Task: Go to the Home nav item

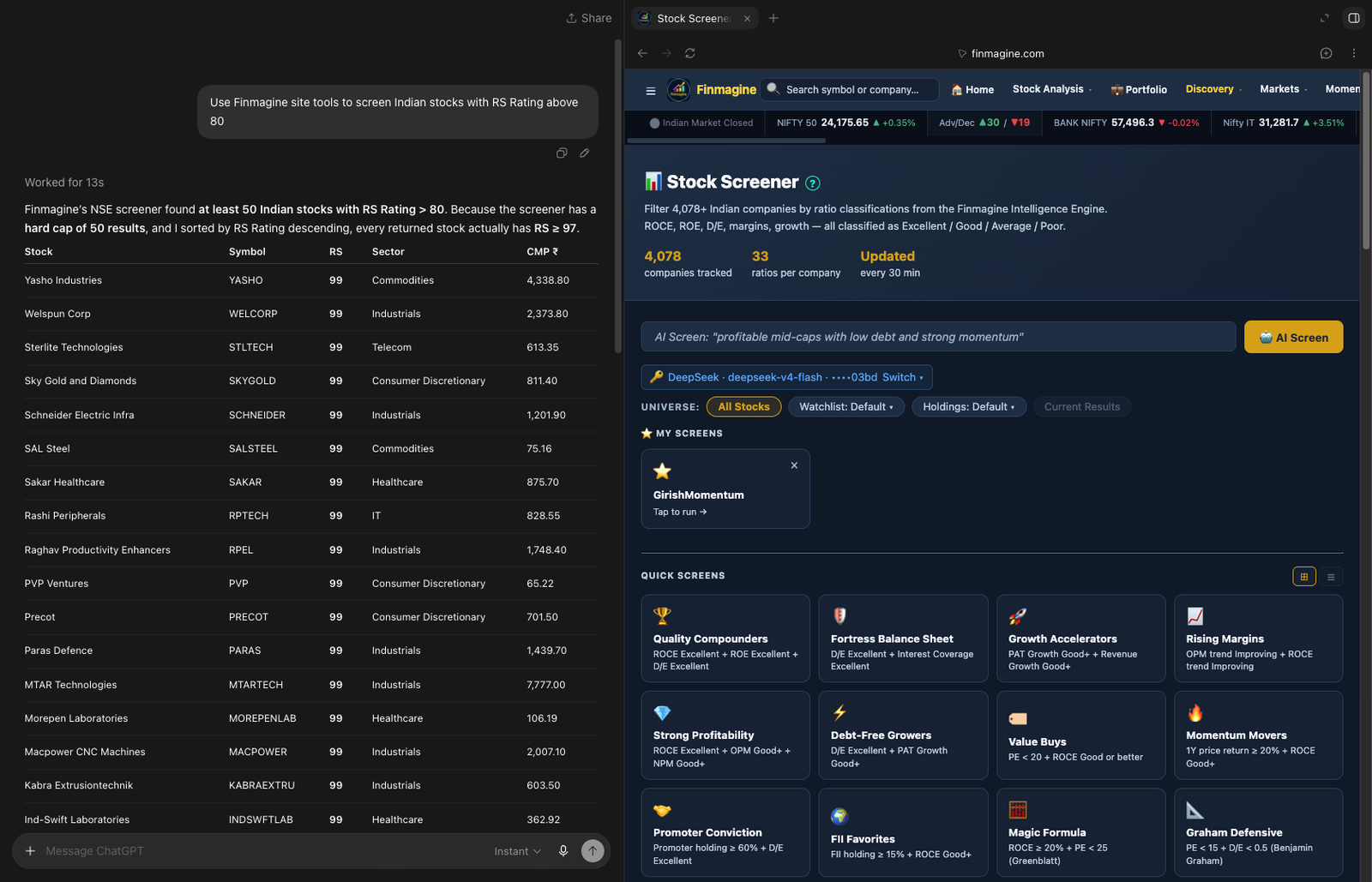Action: pos(972,90)
